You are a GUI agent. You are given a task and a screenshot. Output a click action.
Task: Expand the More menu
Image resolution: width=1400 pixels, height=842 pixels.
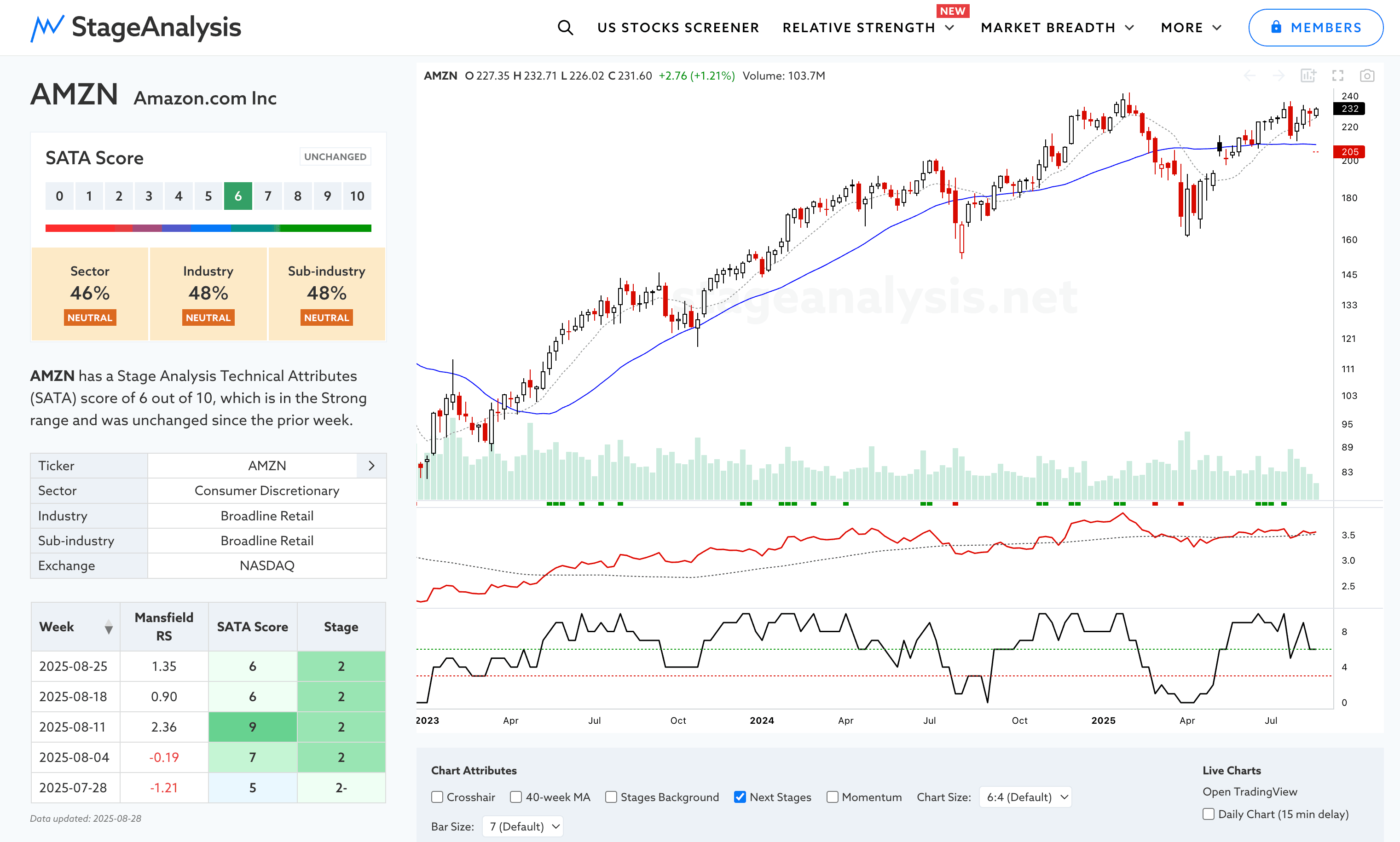[1191, 28]
